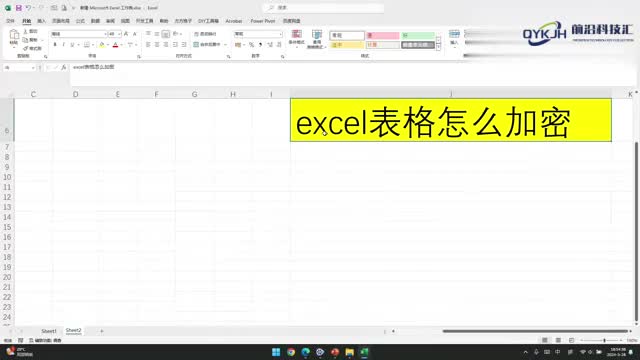Click the Name Box field
Screen dimensions: 640x360
coord(19,67)
